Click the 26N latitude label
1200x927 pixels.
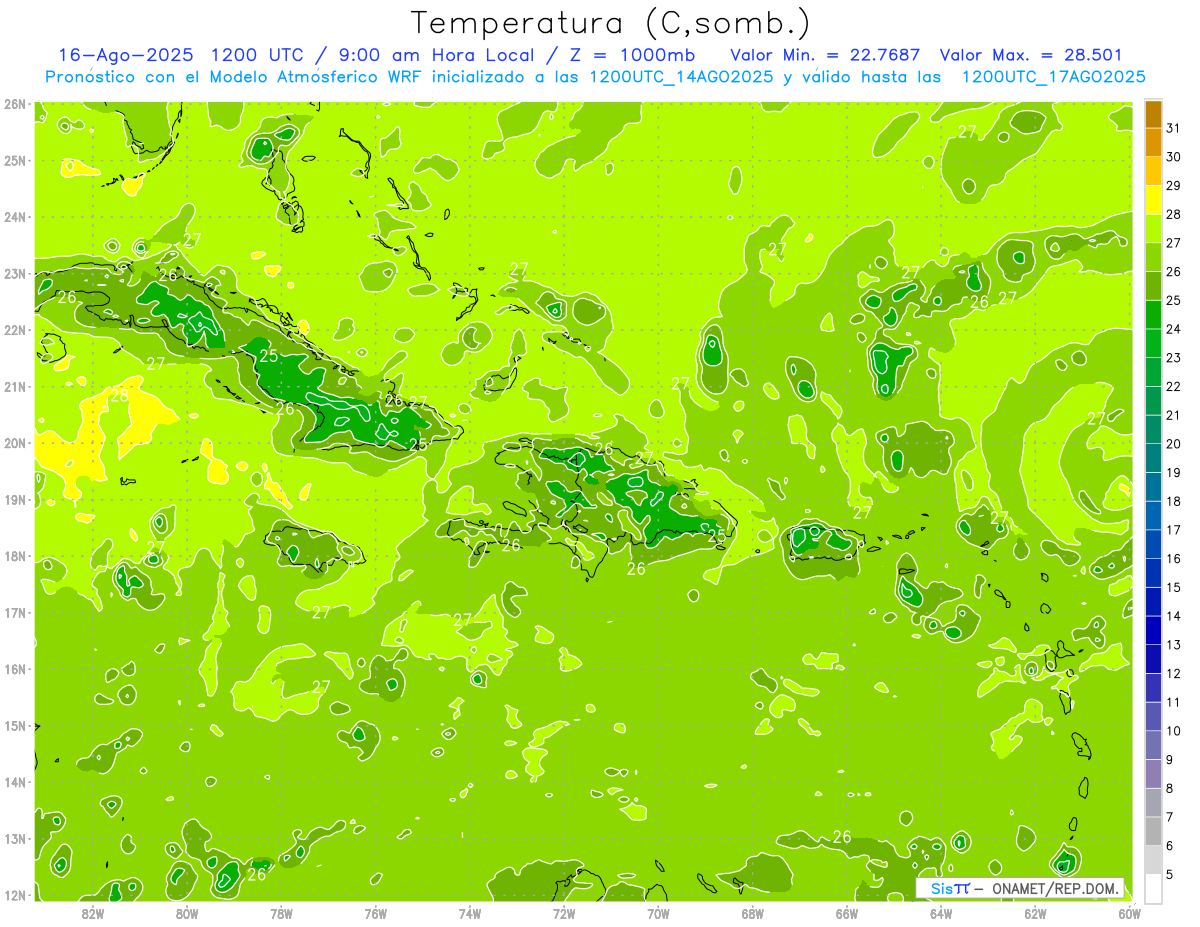coord(14,104)
